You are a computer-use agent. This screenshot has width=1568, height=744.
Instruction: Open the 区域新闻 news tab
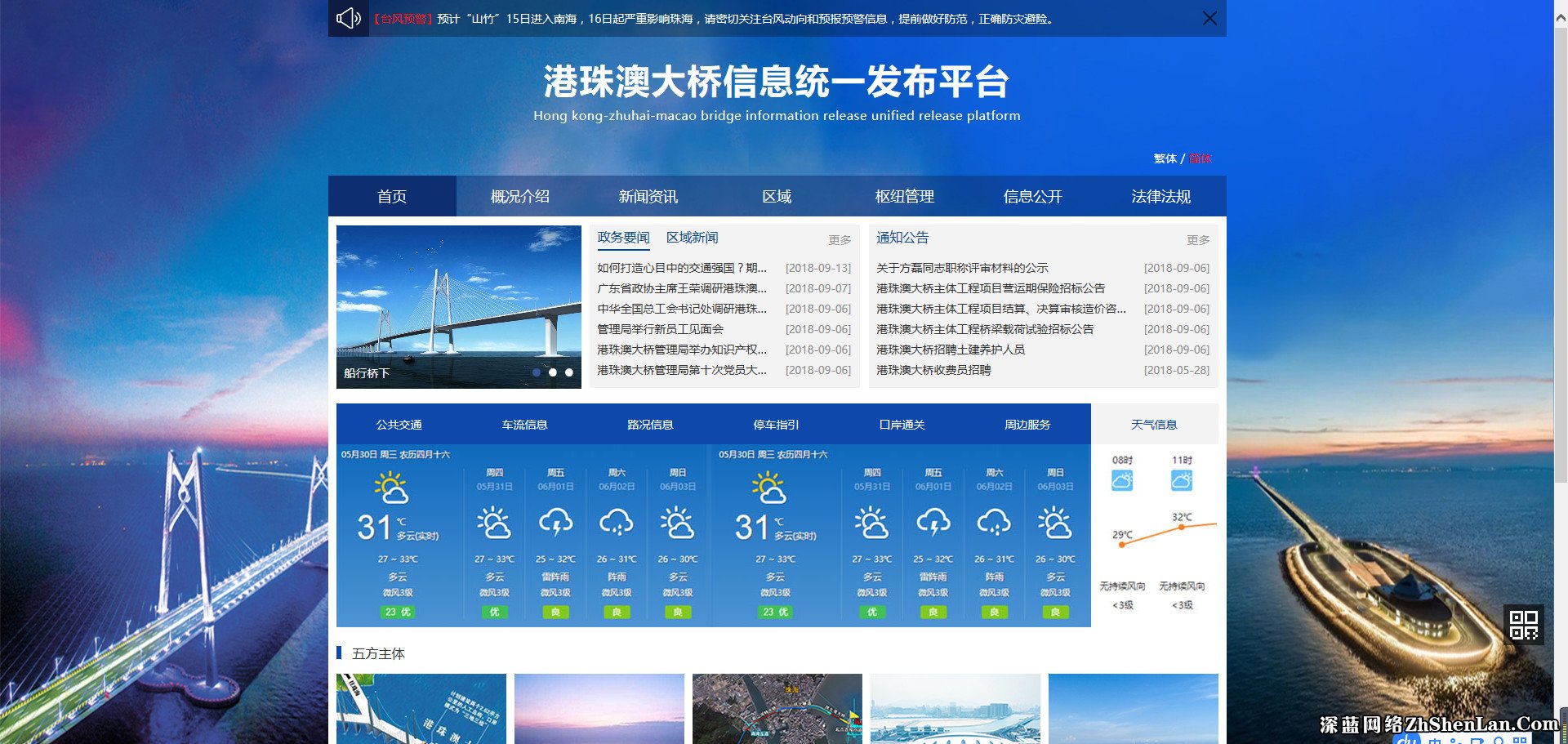tap(691, 238)
